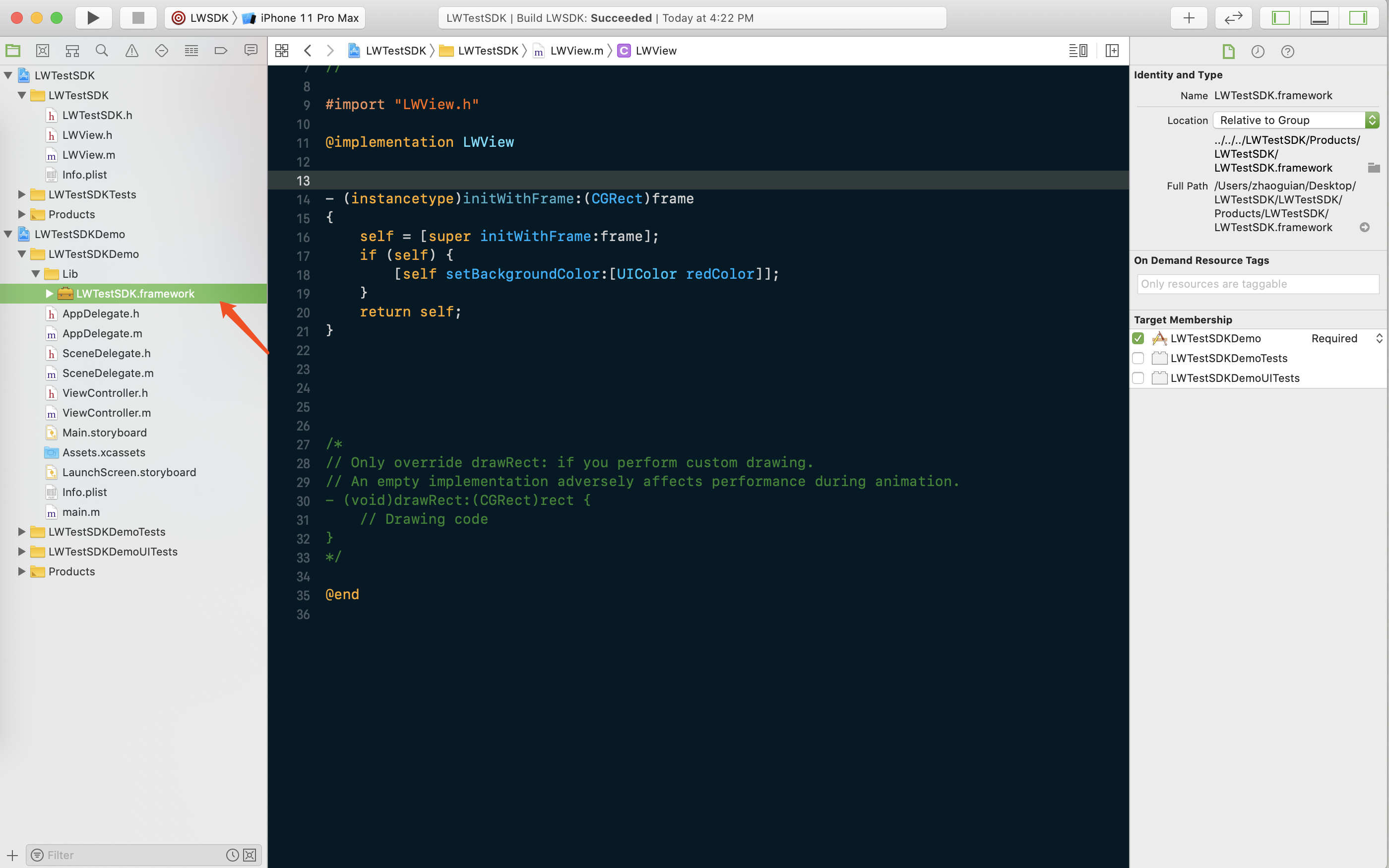Enable LWTestSDKDemoTests target membership
Screen dimensions: 1389x868
pos(1138,358)
